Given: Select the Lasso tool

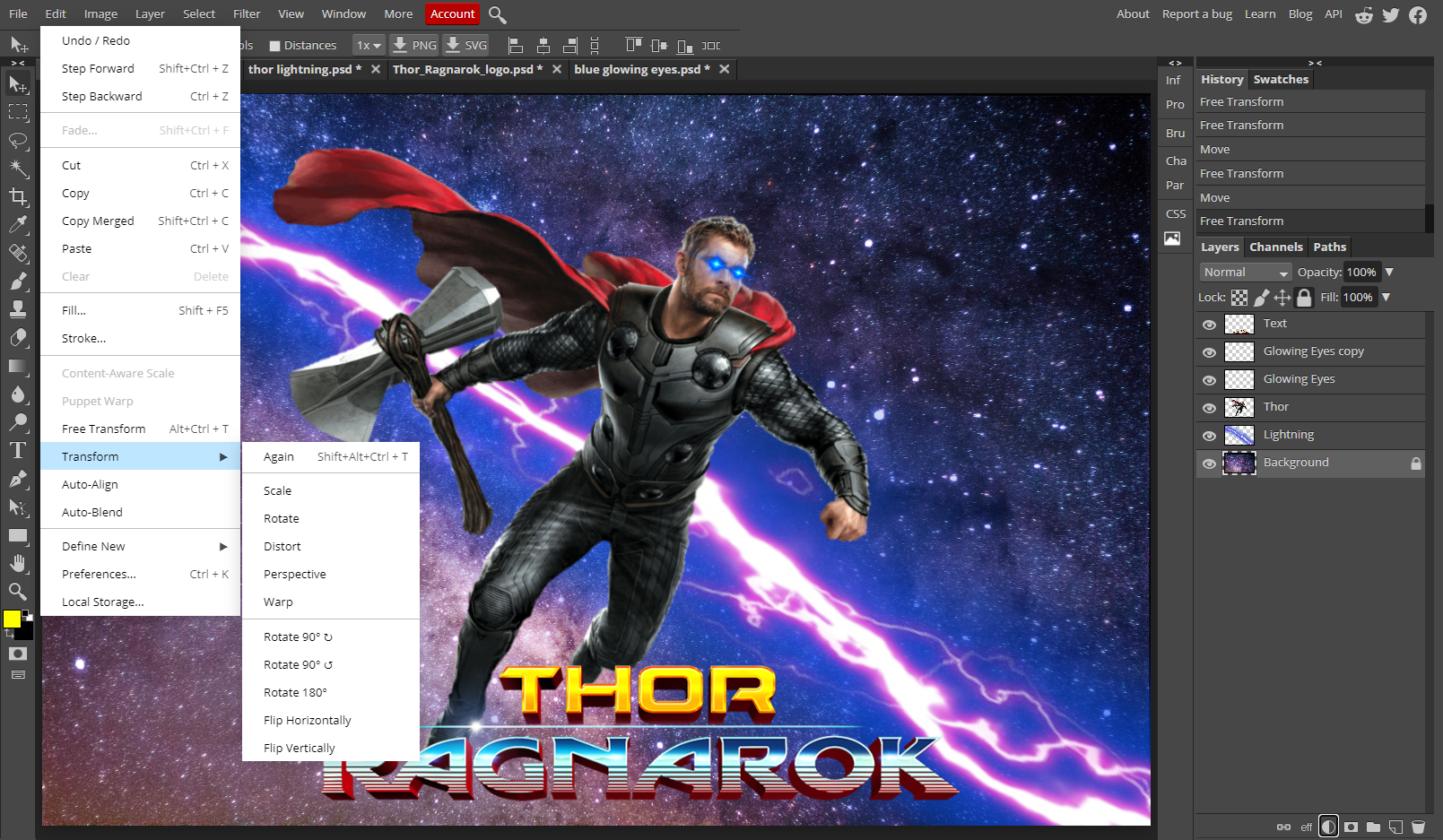Looking at the screenshot, I should [18, 141].
